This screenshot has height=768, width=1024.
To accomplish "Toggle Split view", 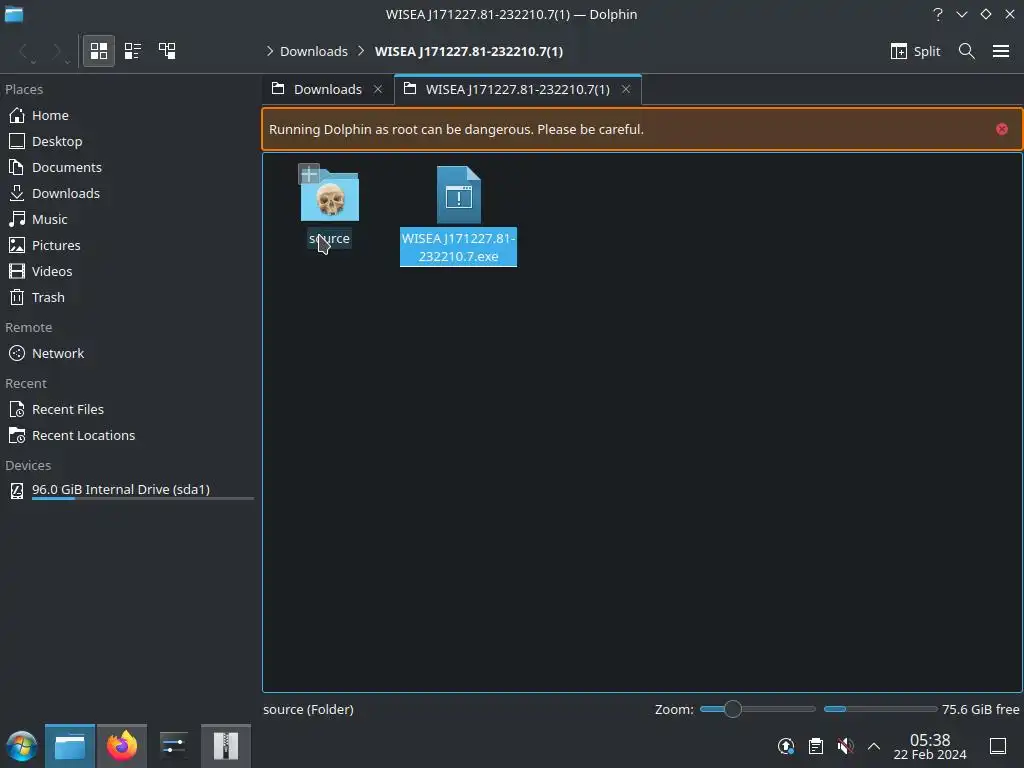I will pos(915,51).
